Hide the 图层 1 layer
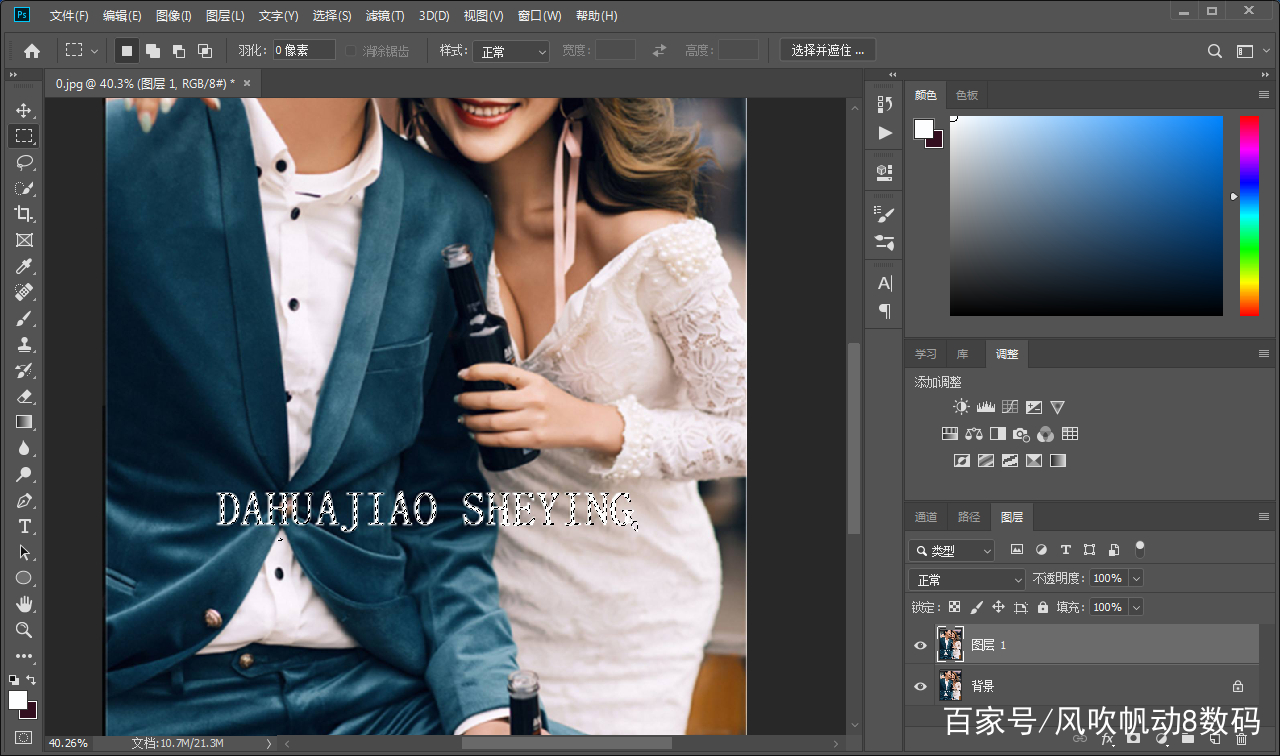Image resolution: width=1280 pixels, height=756 pixels. [x=920, y=645]
